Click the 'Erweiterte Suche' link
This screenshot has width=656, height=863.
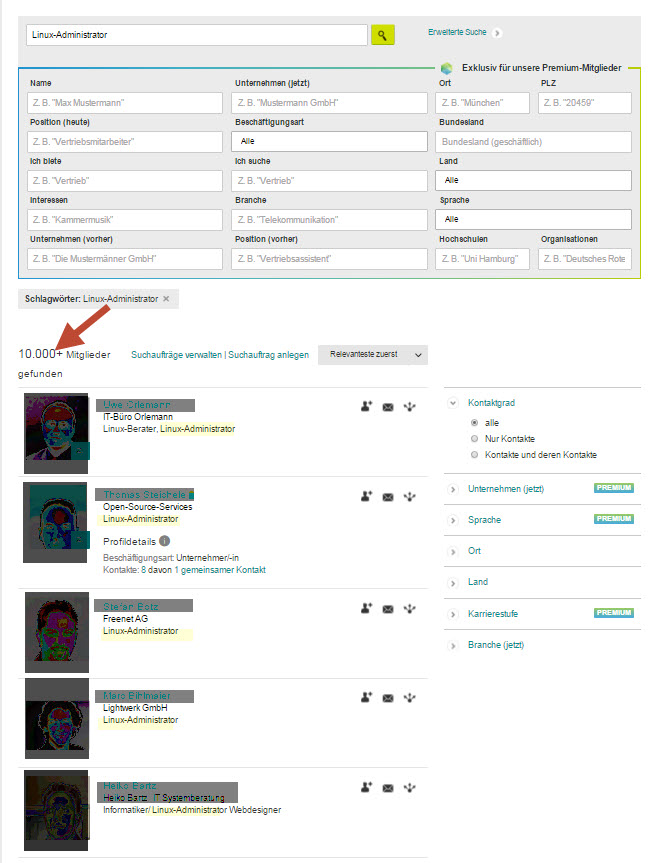pos(457,32)
